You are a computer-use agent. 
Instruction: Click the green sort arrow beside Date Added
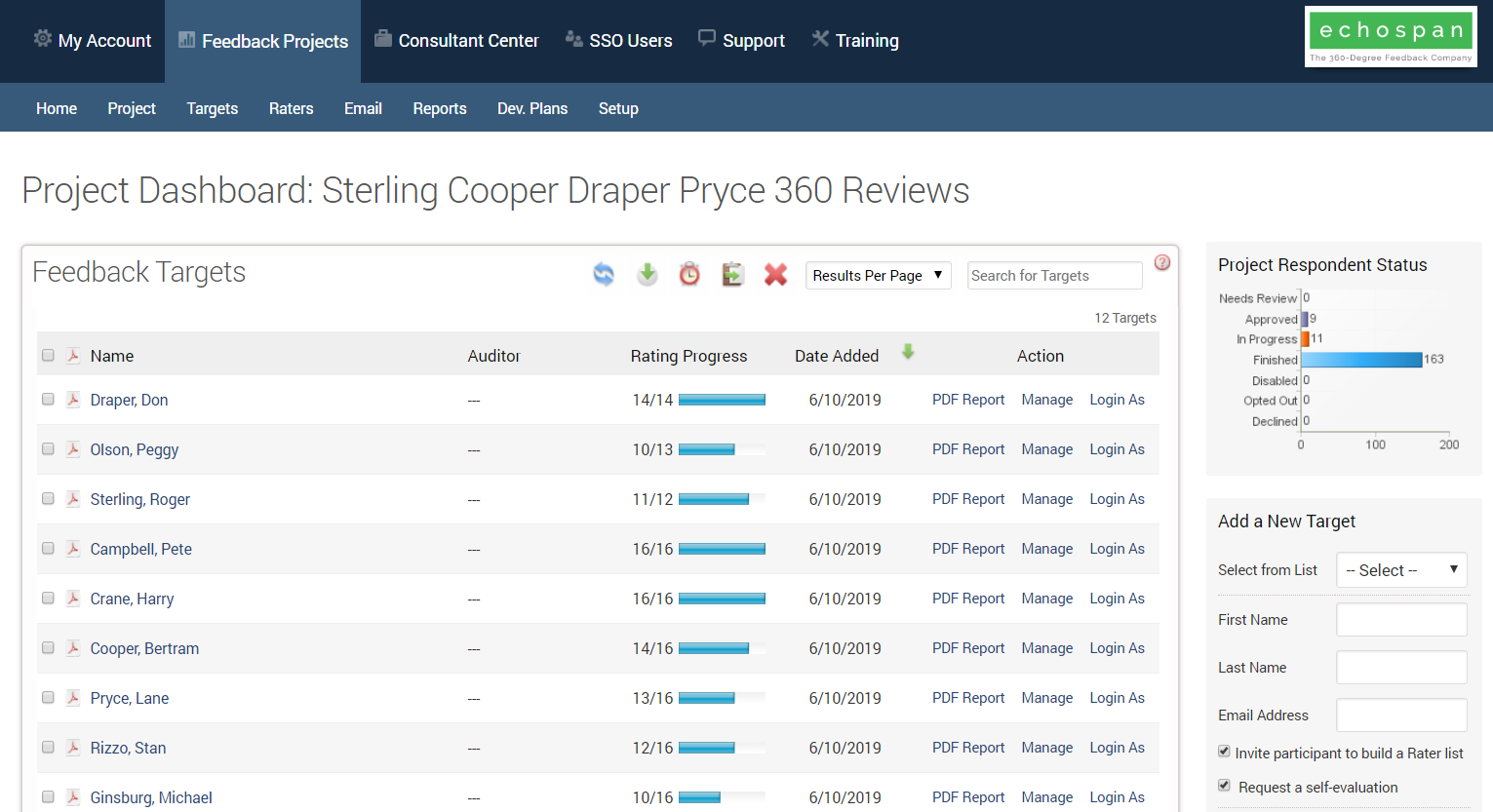click(908, 352)
